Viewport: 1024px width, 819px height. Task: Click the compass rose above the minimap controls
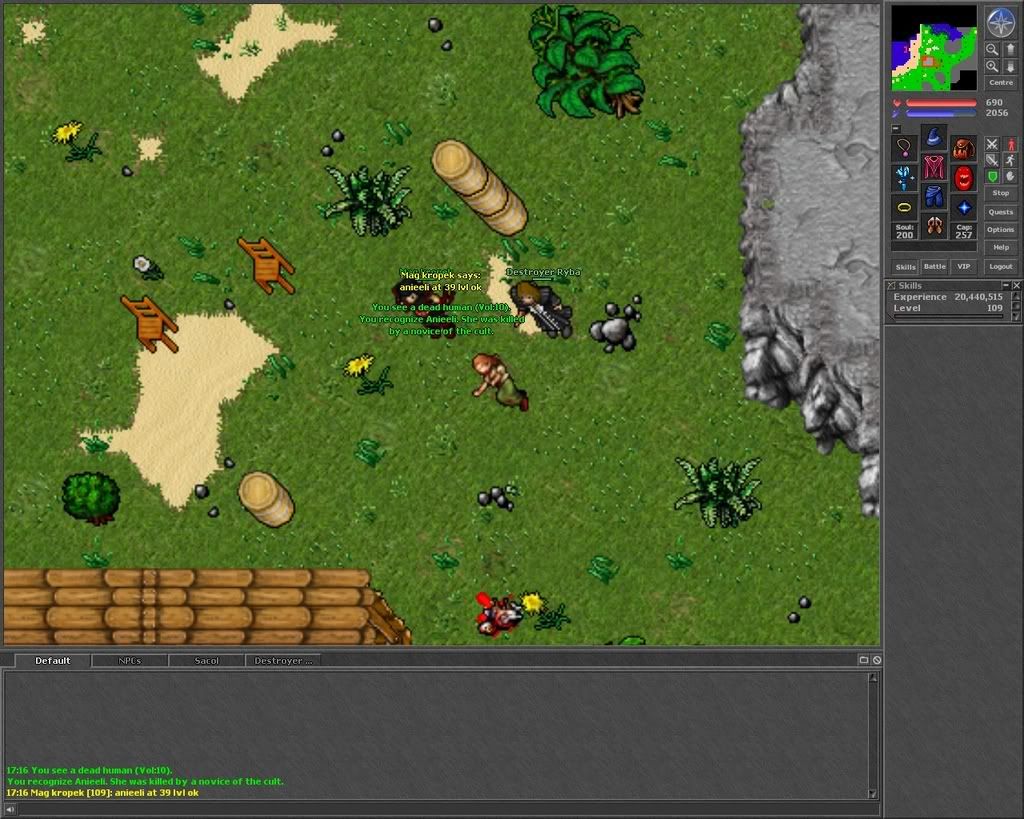(1000, 23)
